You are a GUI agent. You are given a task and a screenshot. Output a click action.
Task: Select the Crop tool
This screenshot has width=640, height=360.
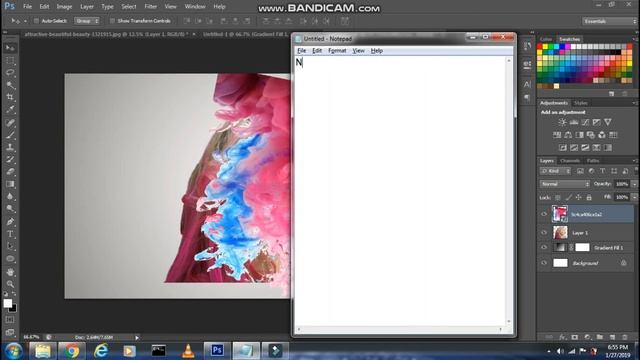tap(10, 98)
